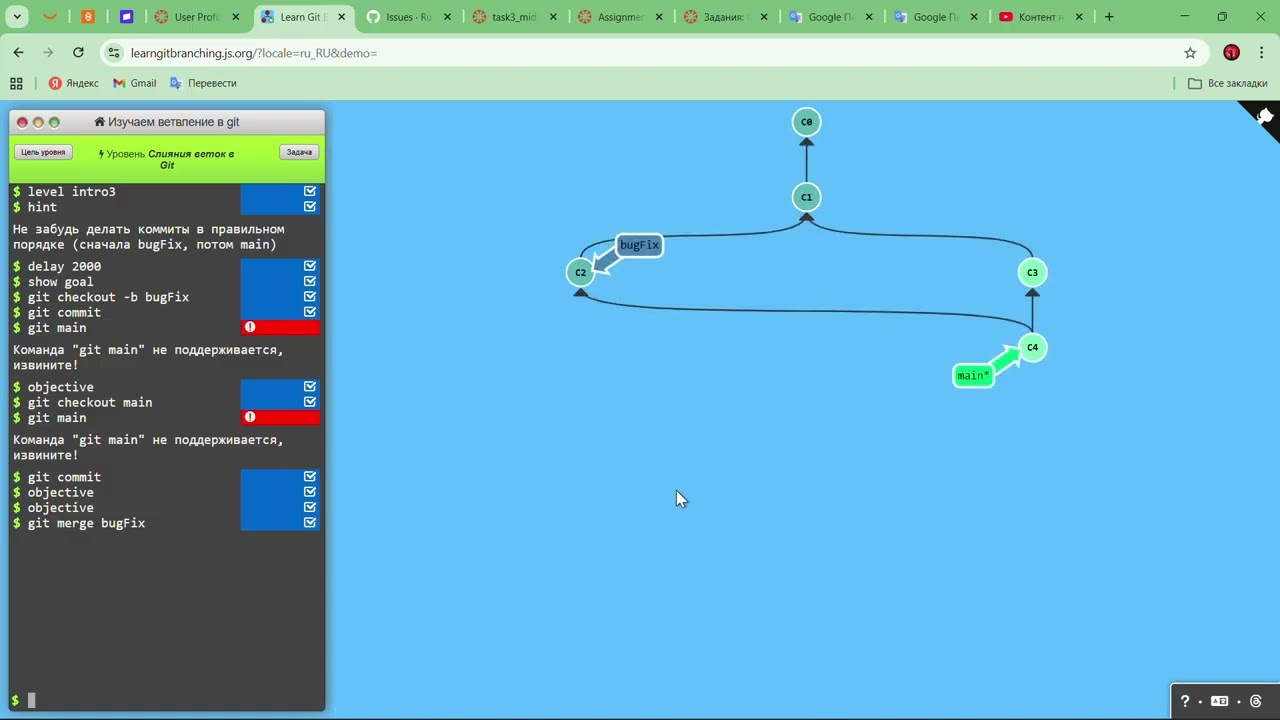Click the checkmark beside 'git checkout main'

point(309,402)
